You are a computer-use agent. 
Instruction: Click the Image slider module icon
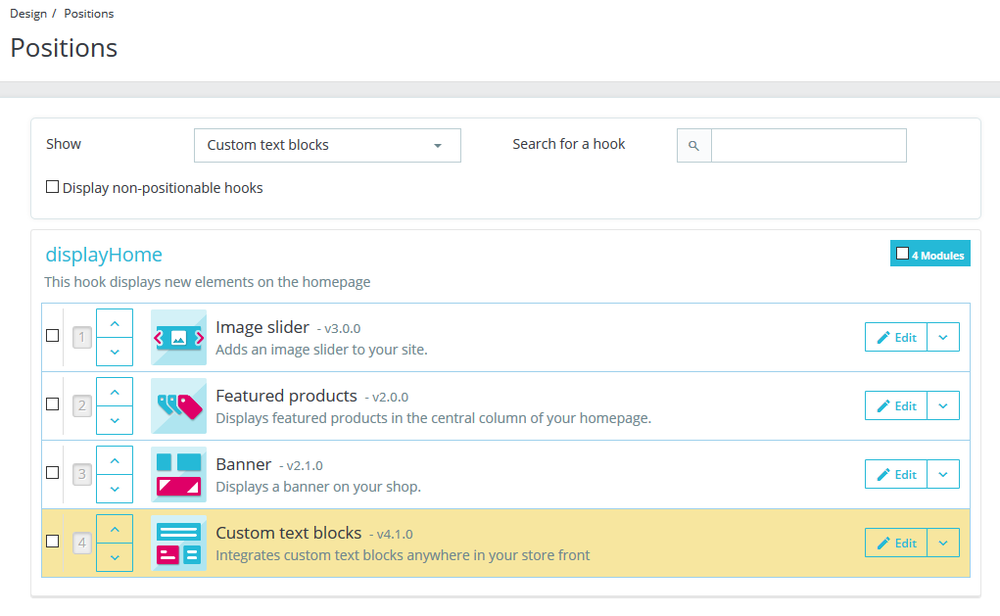tap(179, 337)
